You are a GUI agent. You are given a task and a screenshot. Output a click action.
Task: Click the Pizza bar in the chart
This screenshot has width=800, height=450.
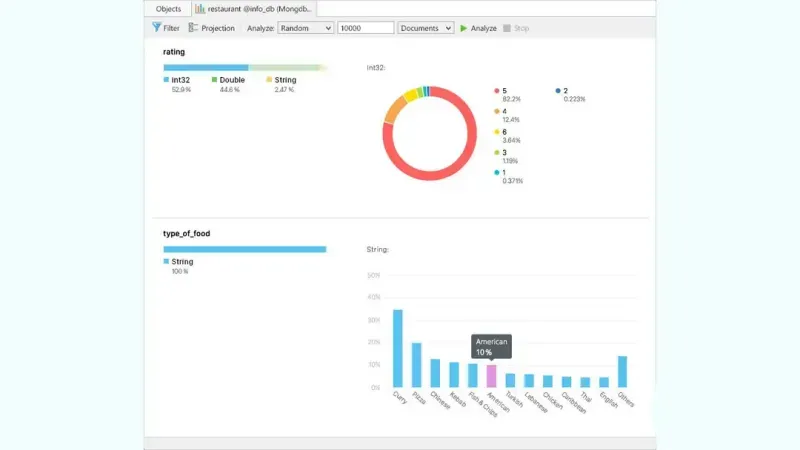416,365
